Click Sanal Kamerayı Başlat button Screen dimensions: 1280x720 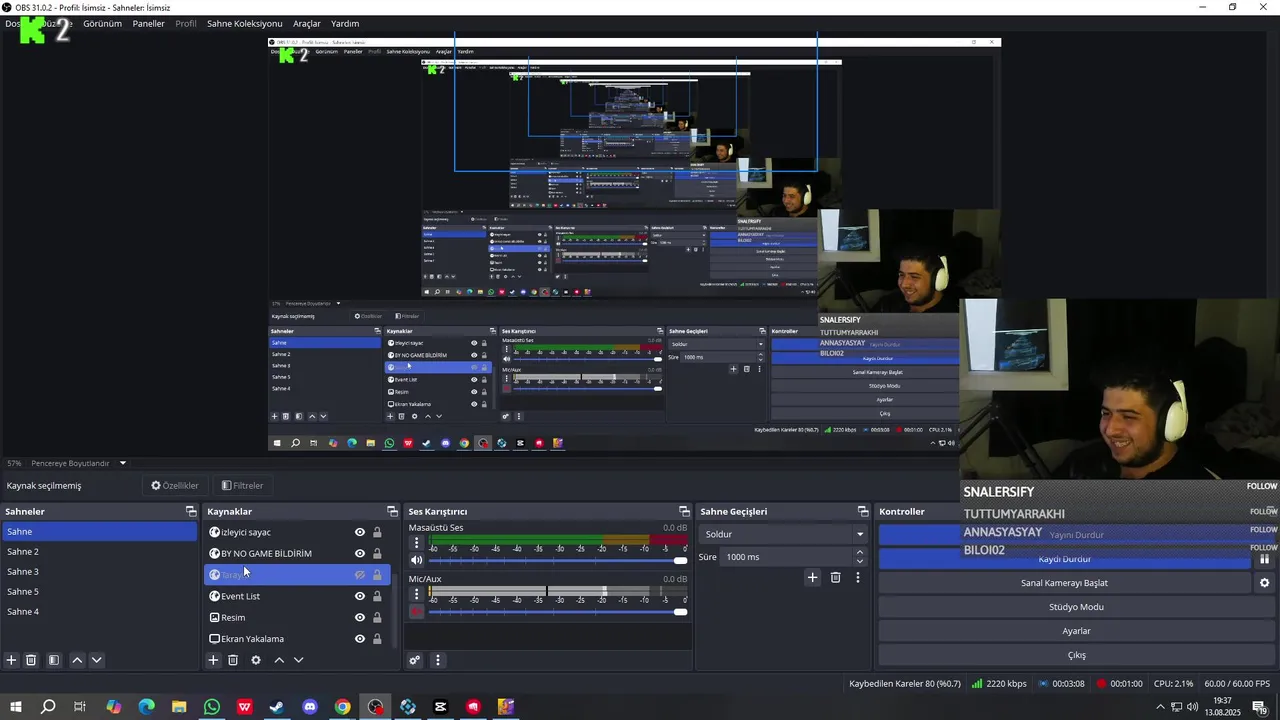click(x=1064, y=583)
